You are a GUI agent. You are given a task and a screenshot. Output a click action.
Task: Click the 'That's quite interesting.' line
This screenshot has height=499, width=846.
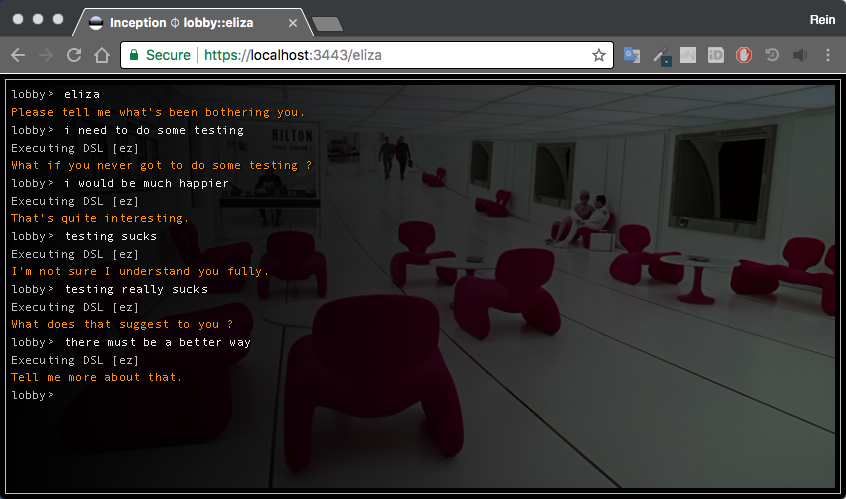click(100, 218)
